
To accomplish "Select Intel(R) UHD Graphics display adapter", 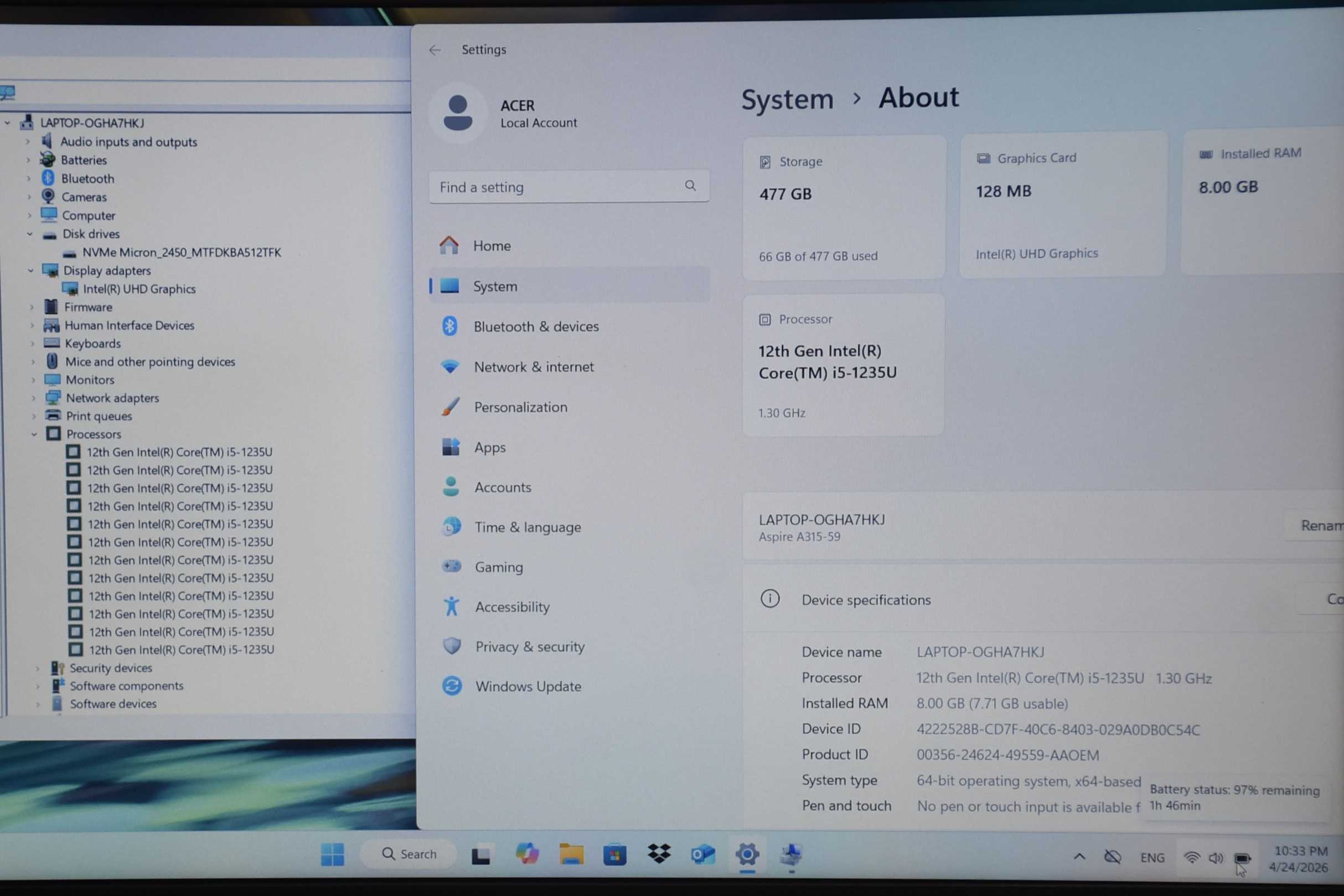I will coord(139,289).
